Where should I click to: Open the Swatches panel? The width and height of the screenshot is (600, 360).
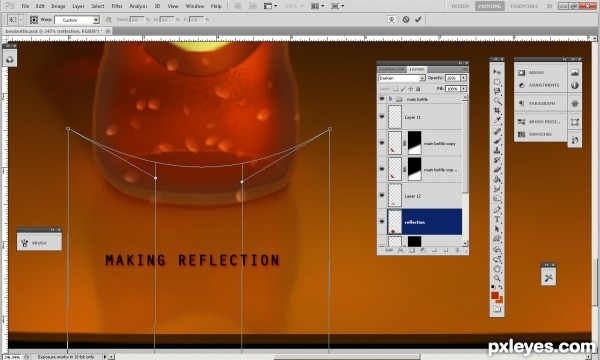[540, 134]
